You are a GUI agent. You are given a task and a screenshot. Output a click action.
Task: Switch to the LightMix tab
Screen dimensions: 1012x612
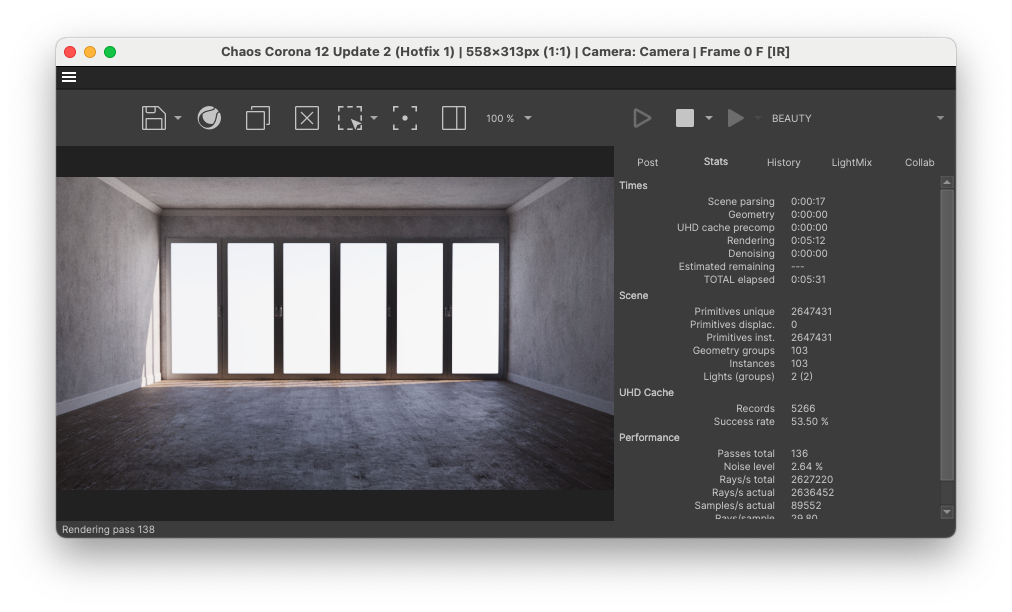click(x=851, y=163)
